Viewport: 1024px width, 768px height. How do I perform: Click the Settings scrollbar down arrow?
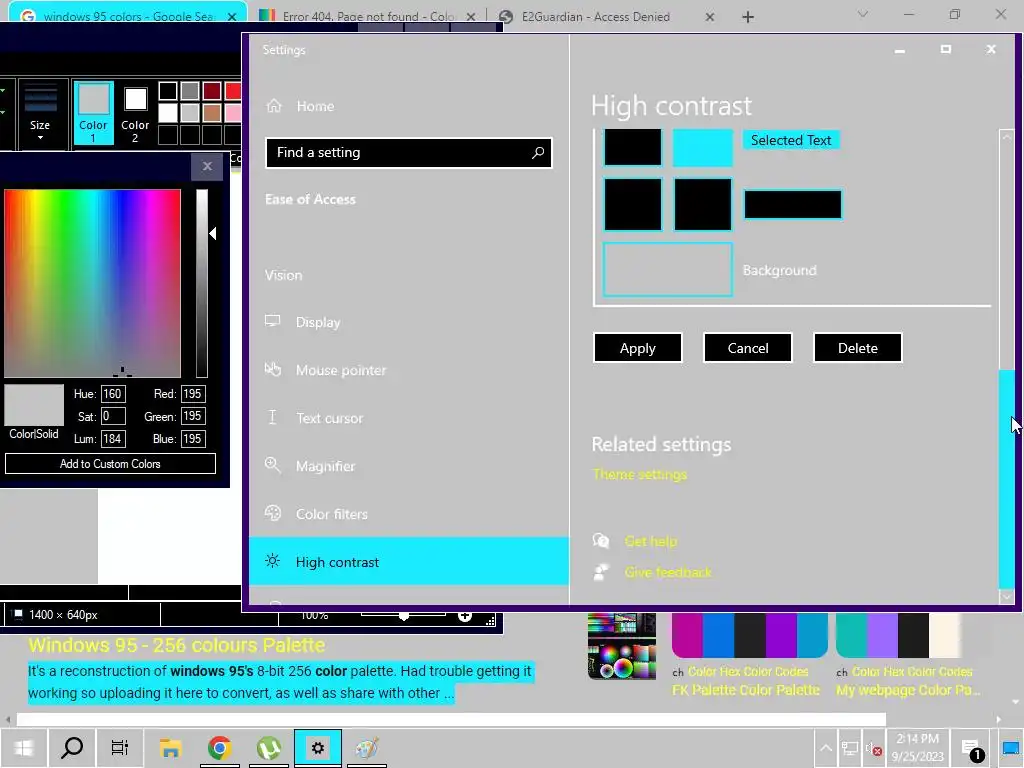[1006, 596]
